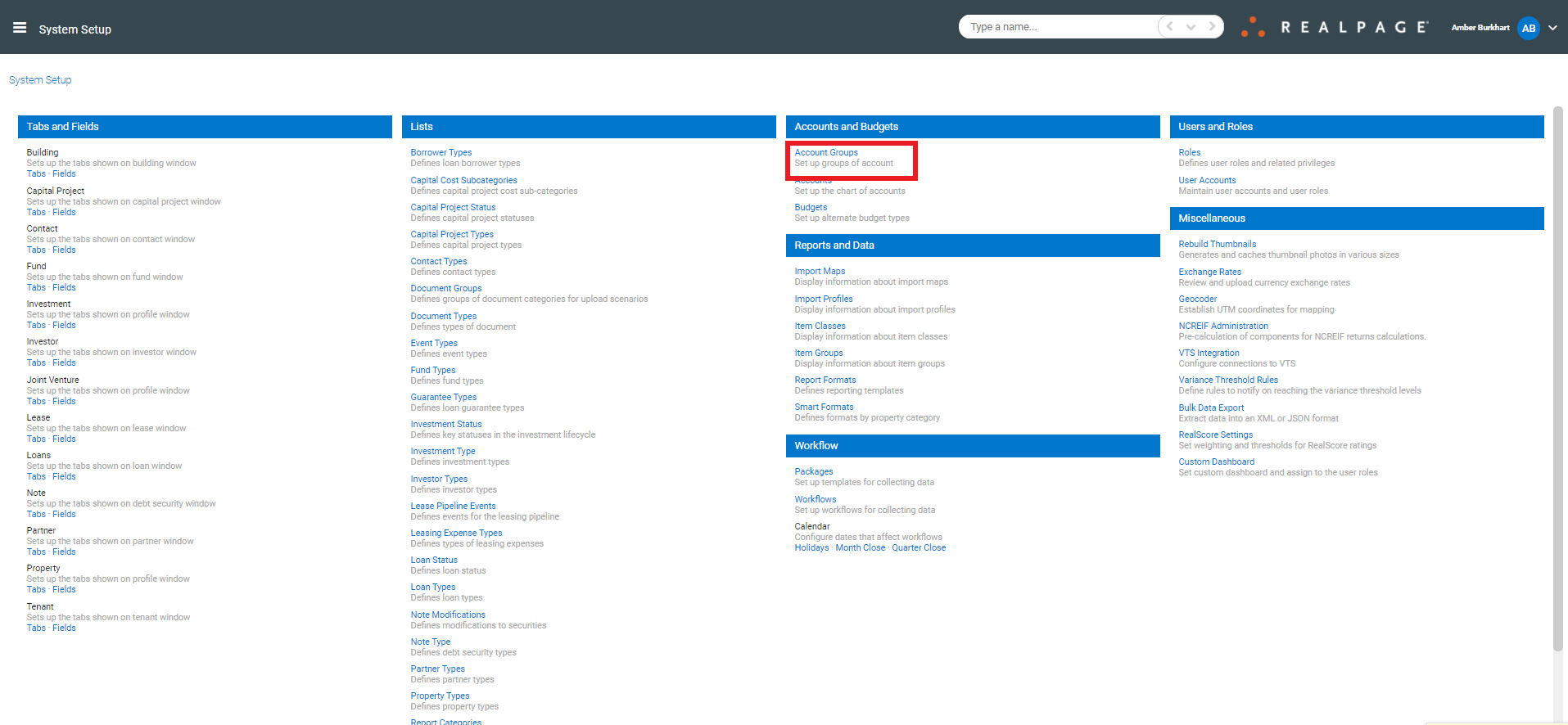The width and height of the screenshot is (1568, 725).
Task: Open Geocoder link
Action: (x=1197, y=299)
